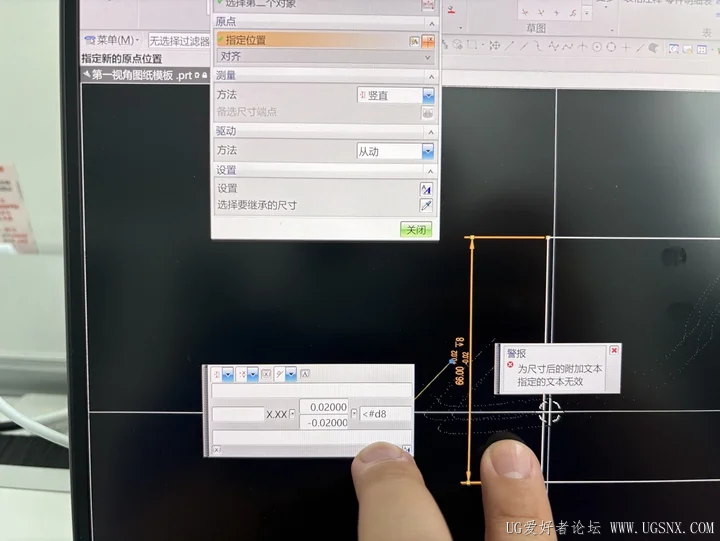Click the red underlined icon in the ribbon
Viewport: 720px width, 541px height.
coord(451,10)
